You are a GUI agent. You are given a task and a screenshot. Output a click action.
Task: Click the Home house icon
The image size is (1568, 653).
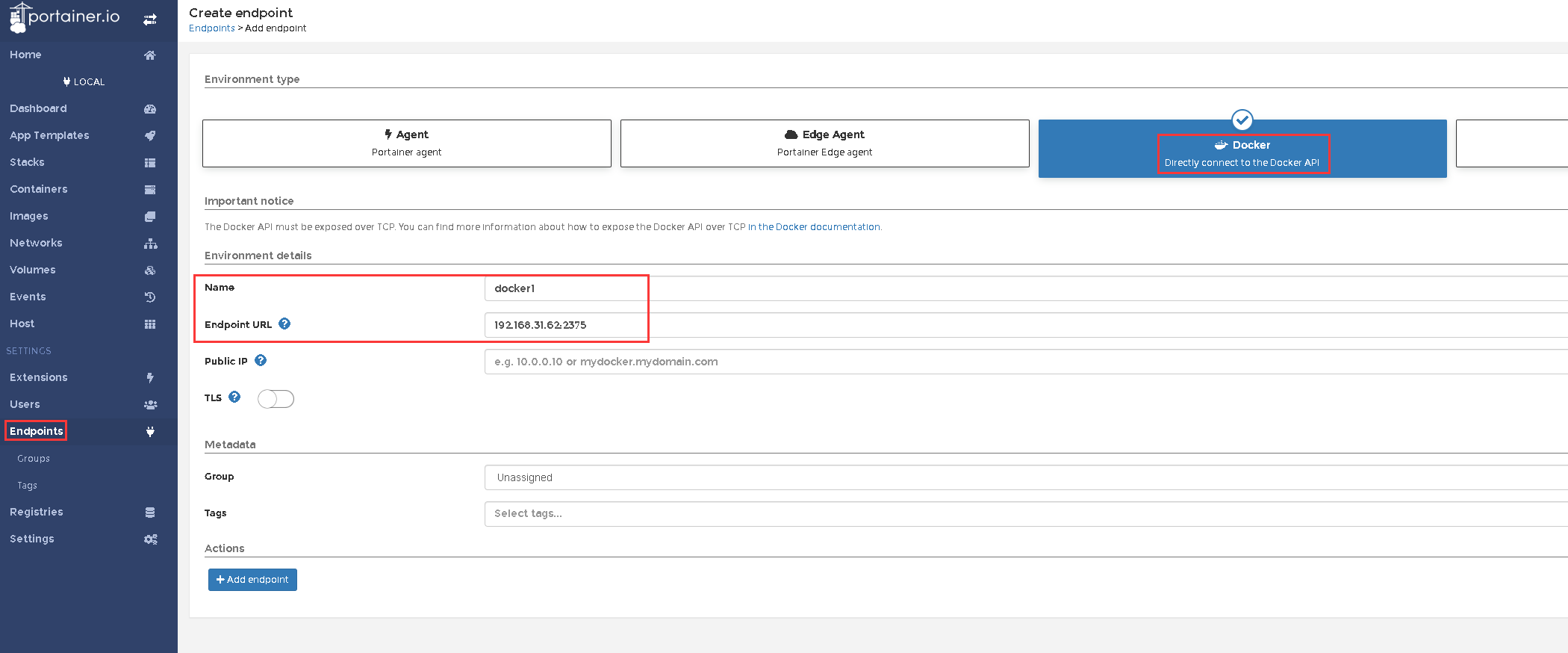150,55
